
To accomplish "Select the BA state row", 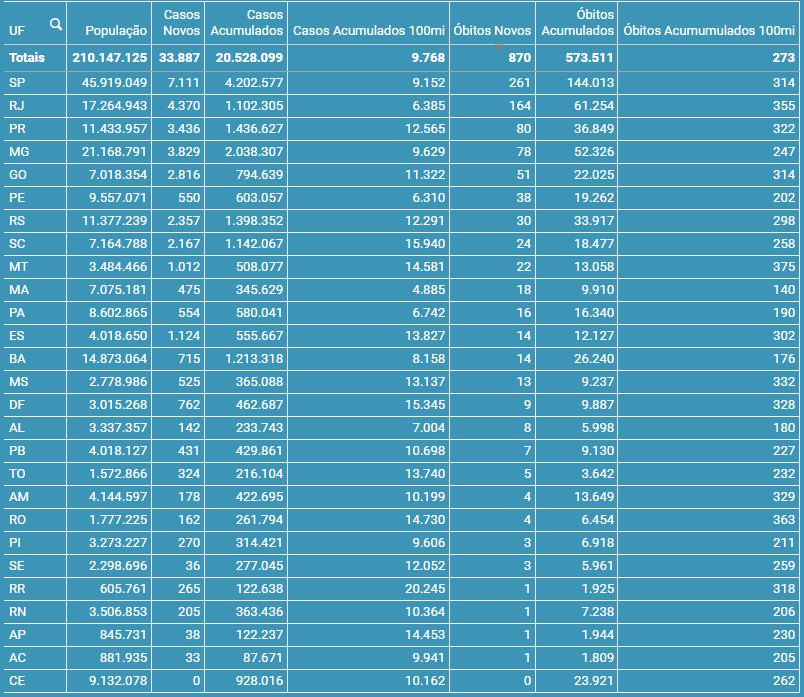I will tap(16, 358).
